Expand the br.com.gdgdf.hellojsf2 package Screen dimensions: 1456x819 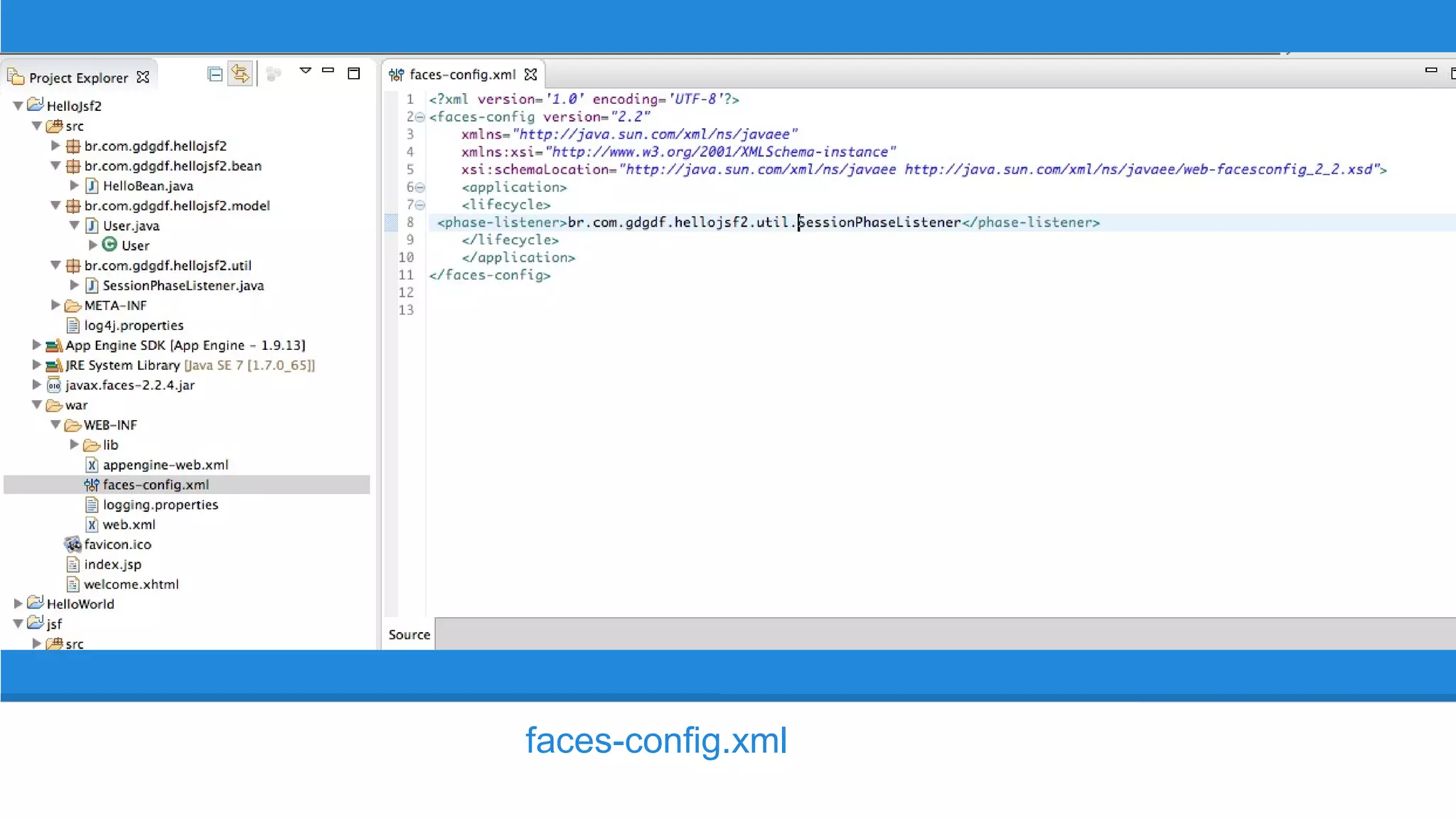[x=55, y=145]
